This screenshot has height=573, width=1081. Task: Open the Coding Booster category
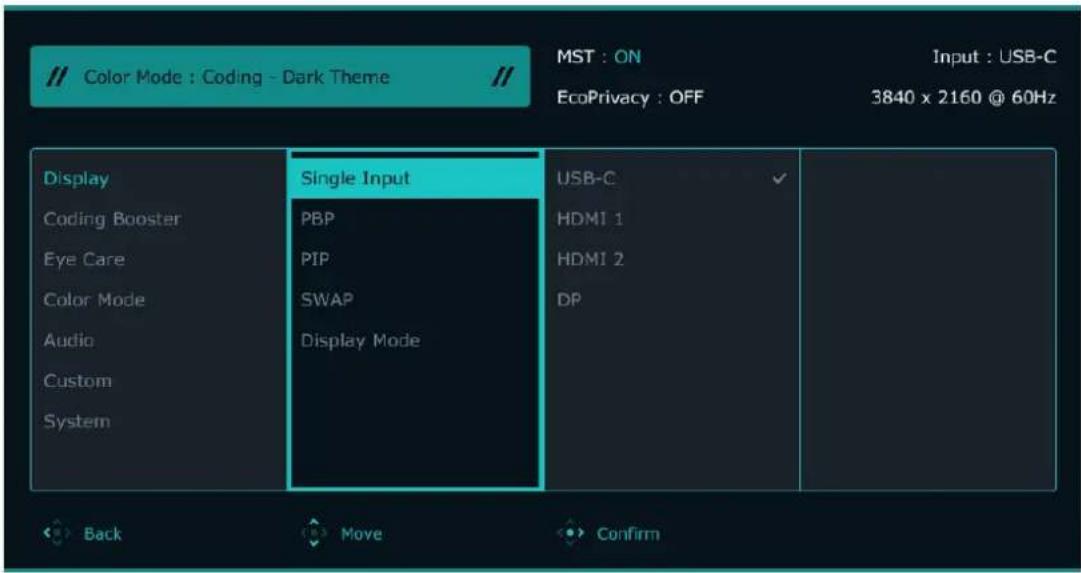(112, 219)
